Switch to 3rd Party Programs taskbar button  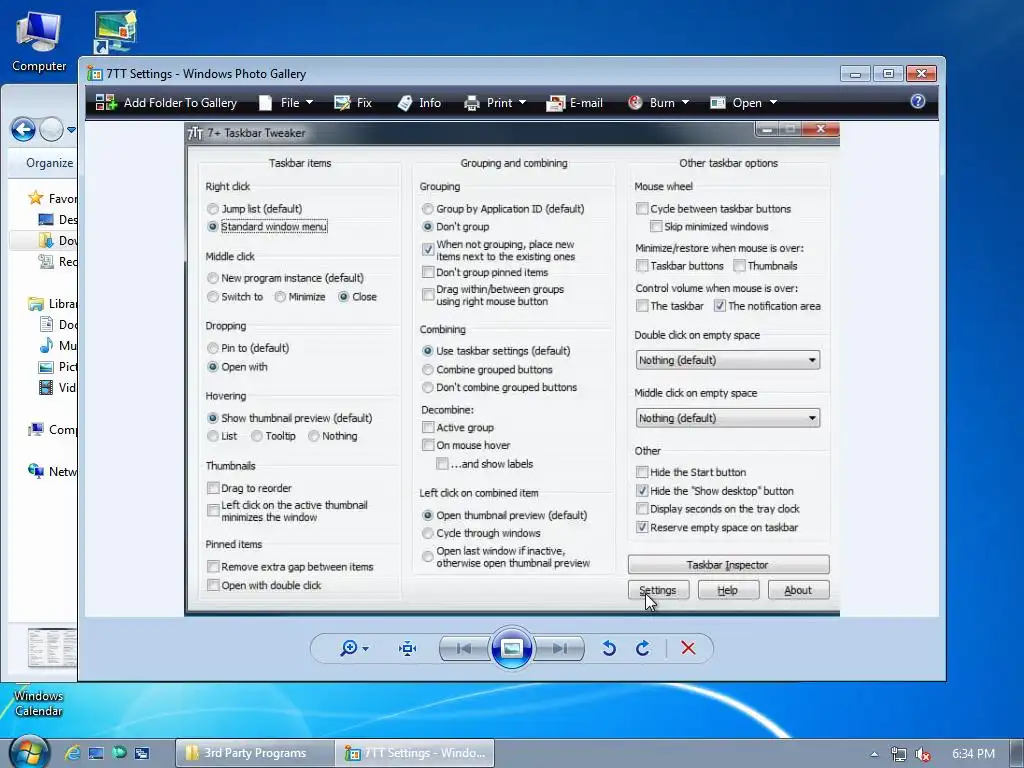tap(254, 753)
